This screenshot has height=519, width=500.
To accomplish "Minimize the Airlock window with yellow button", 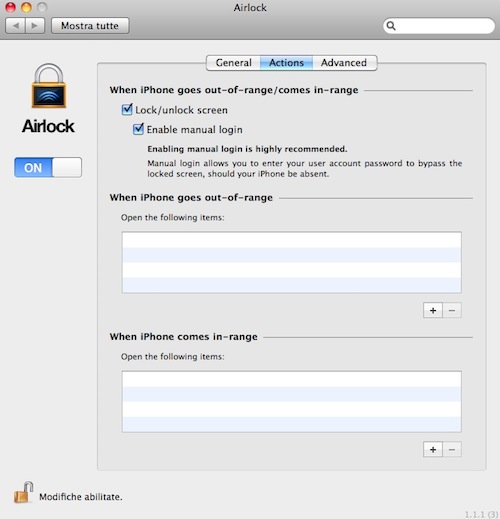I will pos(26,7).
